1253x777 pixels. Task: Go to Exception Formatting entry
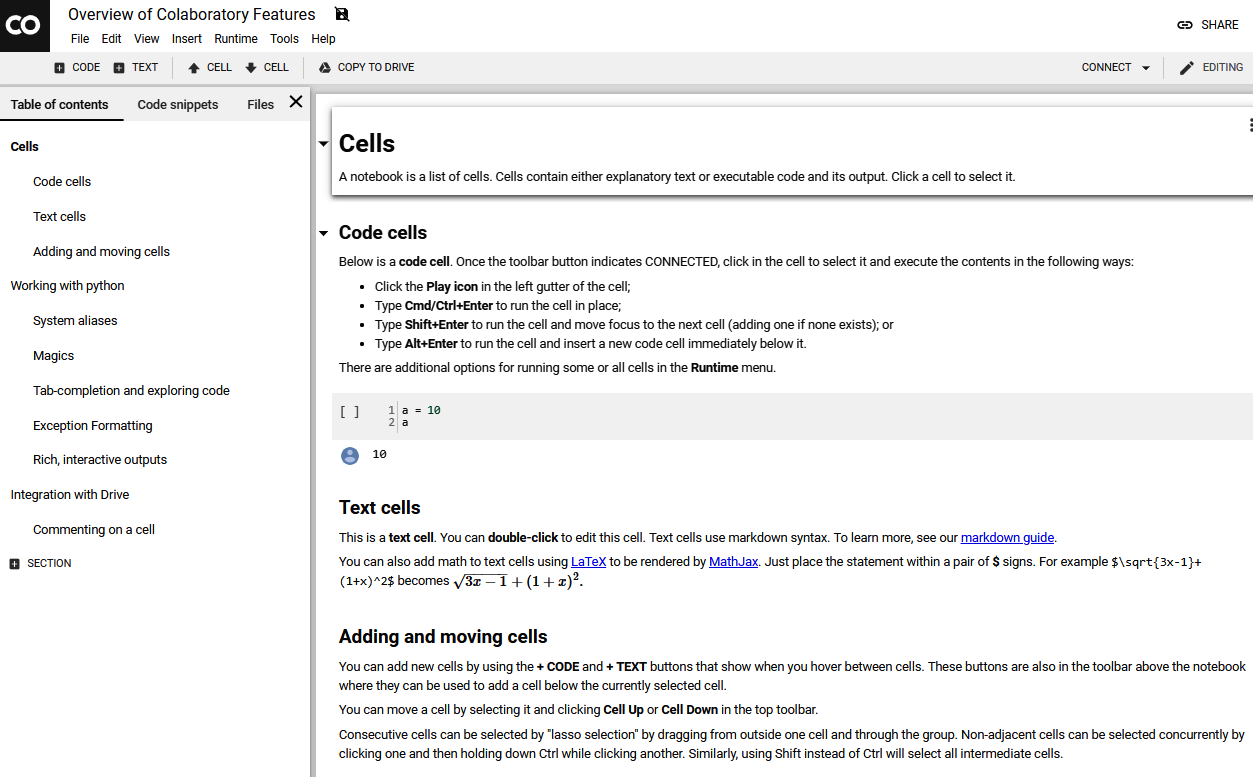pyautogui.click(x=93, y=426)
